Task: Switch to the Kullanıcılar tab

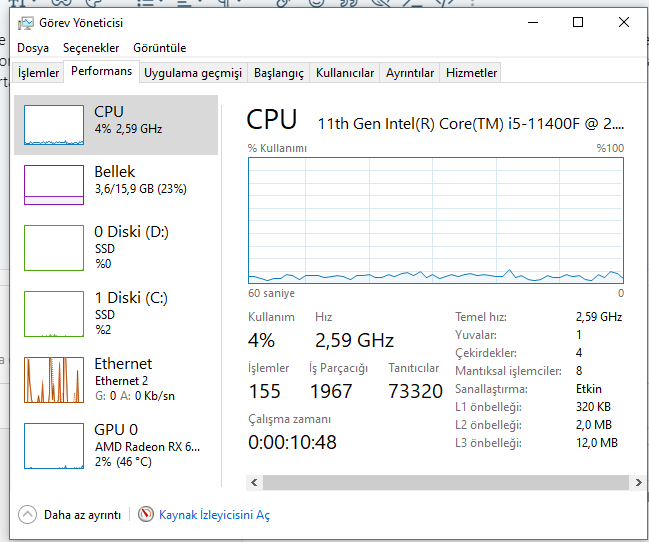Action: pos(344,73)
